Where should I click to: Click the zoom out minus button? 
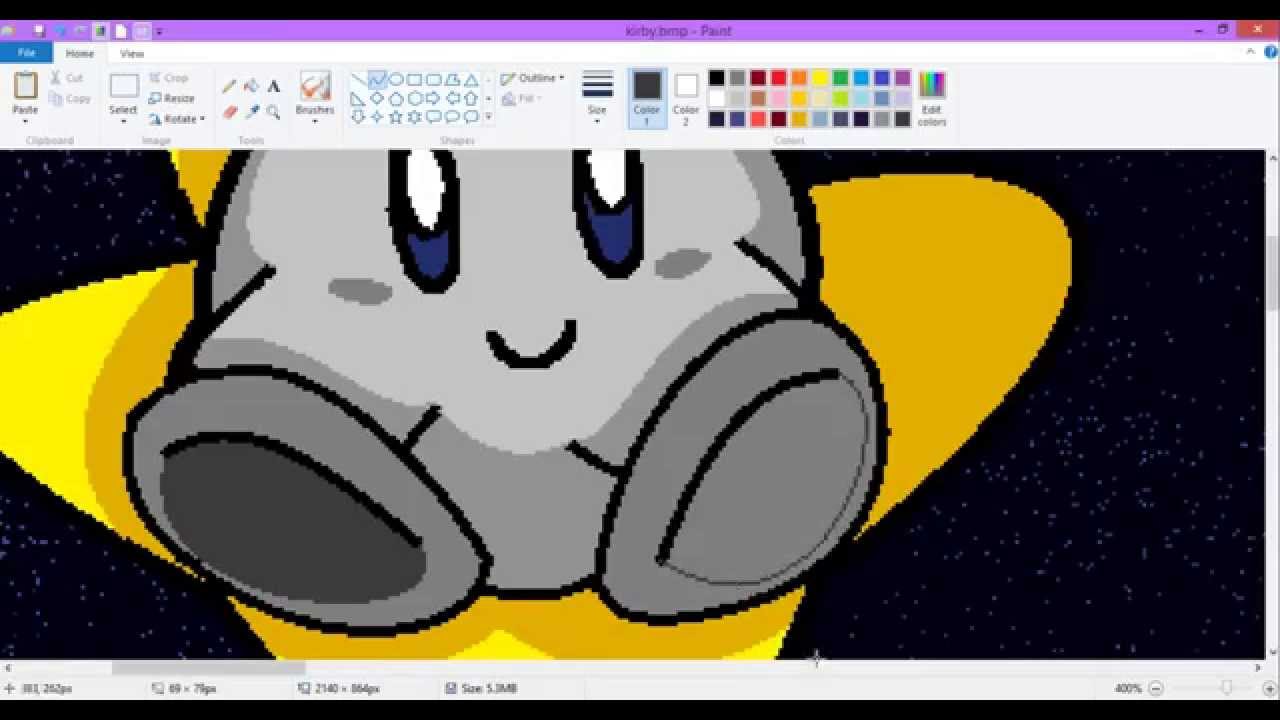pyautogui.click(x=1156, y=688)
